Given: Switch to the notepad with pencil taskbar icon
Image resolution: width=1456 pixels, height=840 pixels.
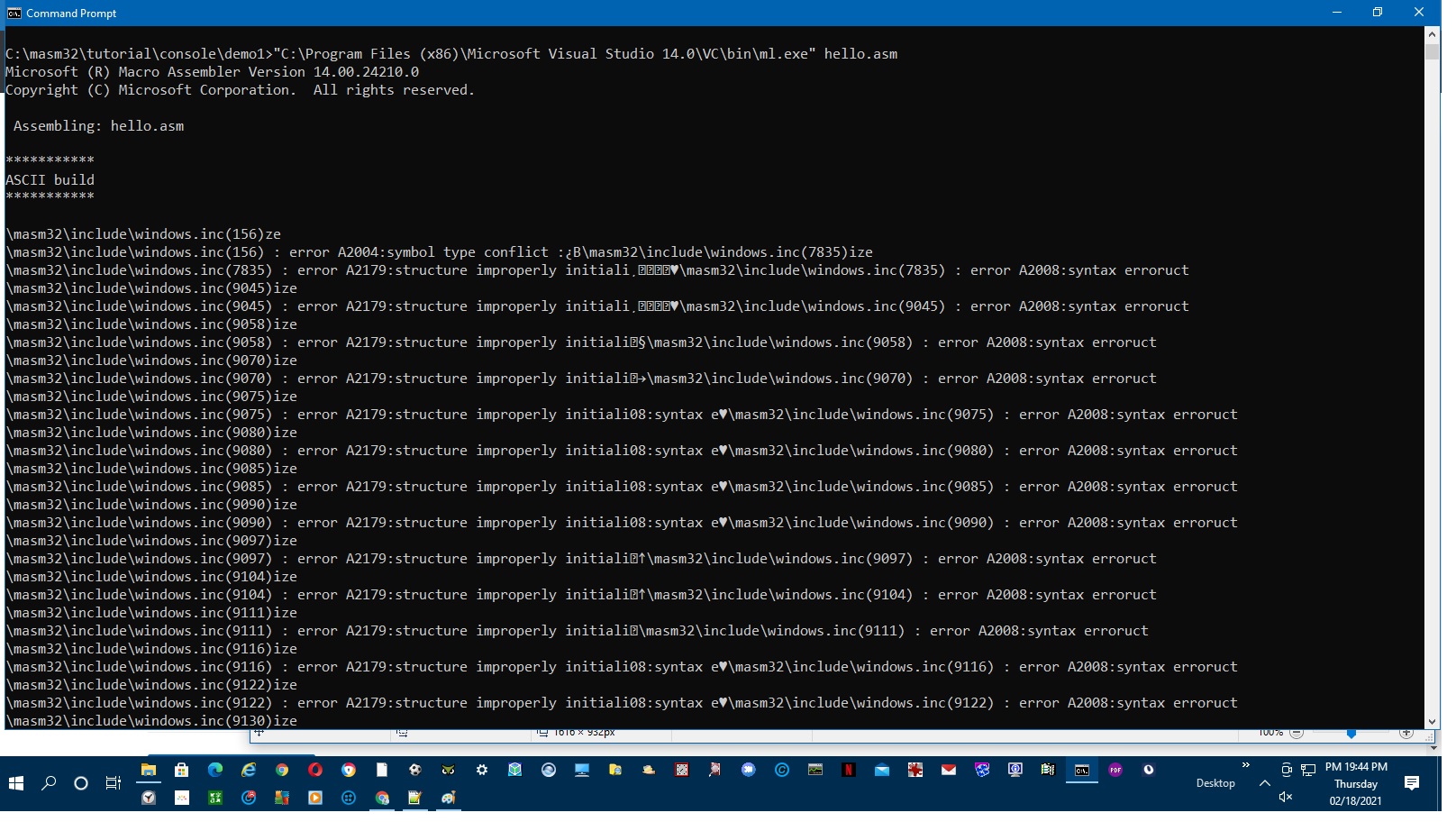Looking at the screenshot, I should [415, 798].
